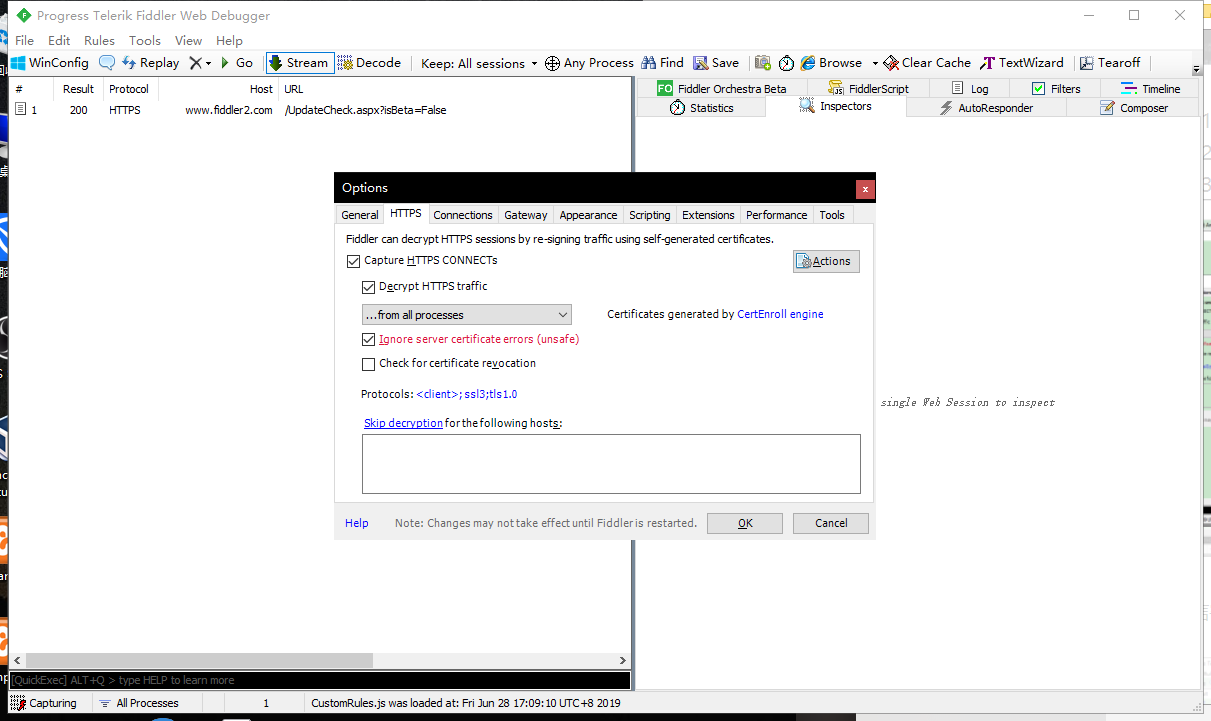Click the CertEnroll engine link
Screen dimensions: 1211x721
[780, 314]
